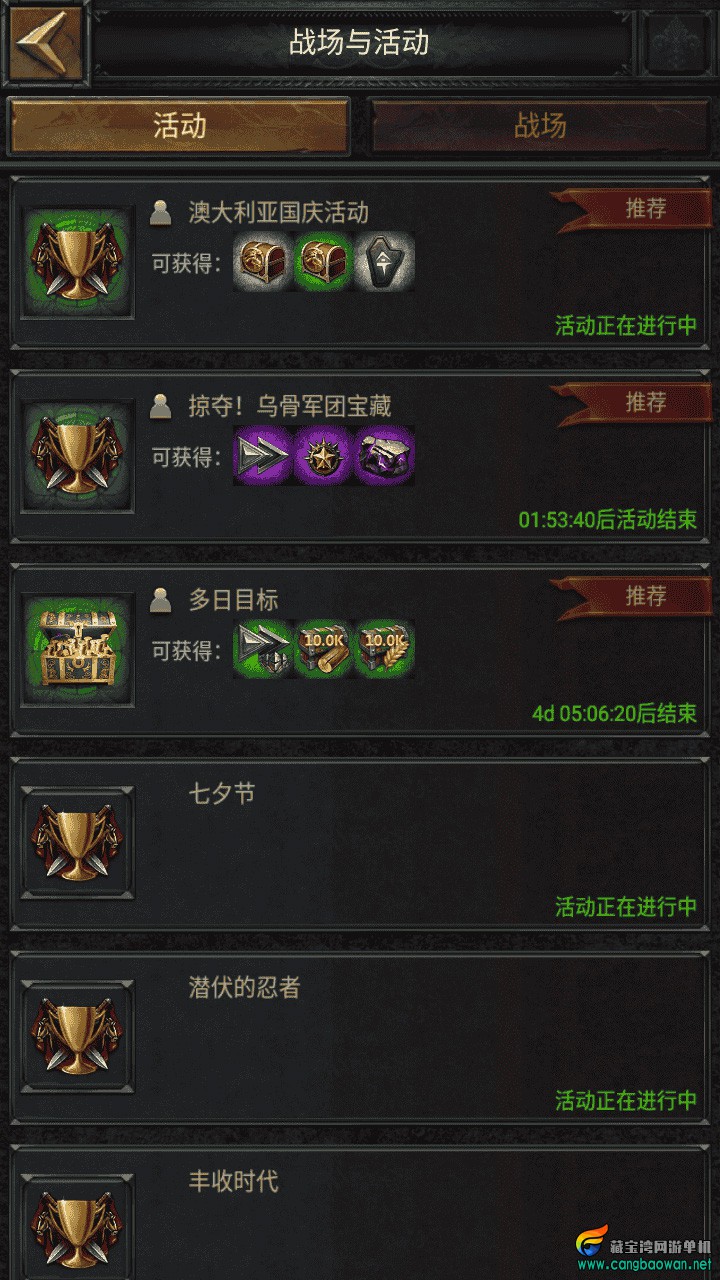Image resolution: width=720 pixels, height=1280 pixels.
Task: Tap 推荐 ribbon on 澳大利亚国庆活动
Action: point(630,209)
